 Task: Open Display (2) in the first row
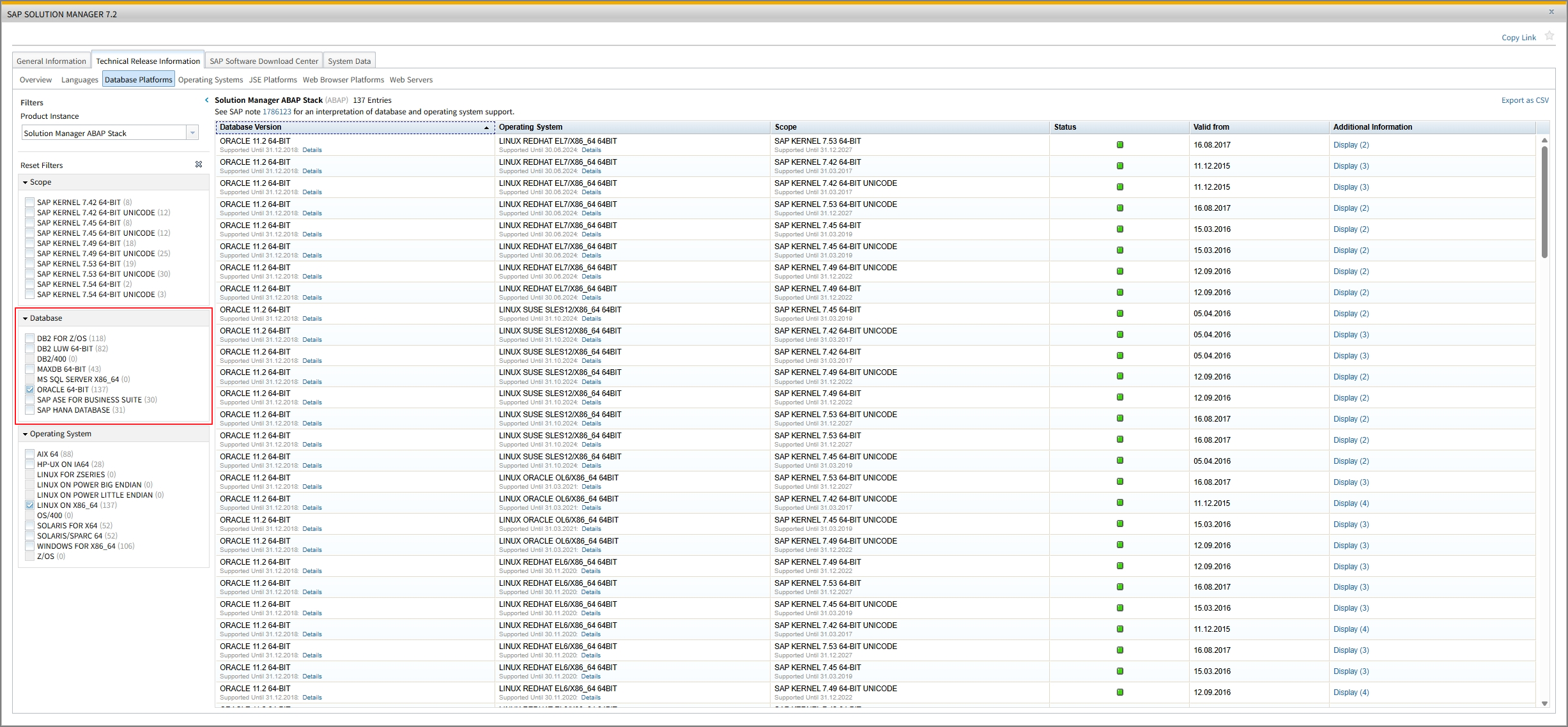click(1351, 145)
